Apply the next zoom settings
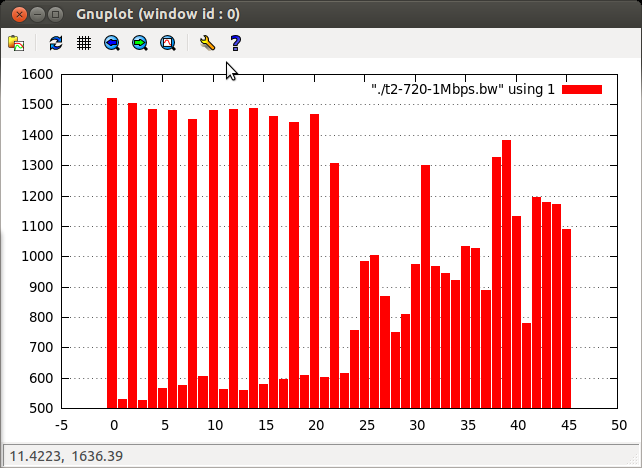The height and width of the screenshot is (468, 642). click(x=140, y=43)
